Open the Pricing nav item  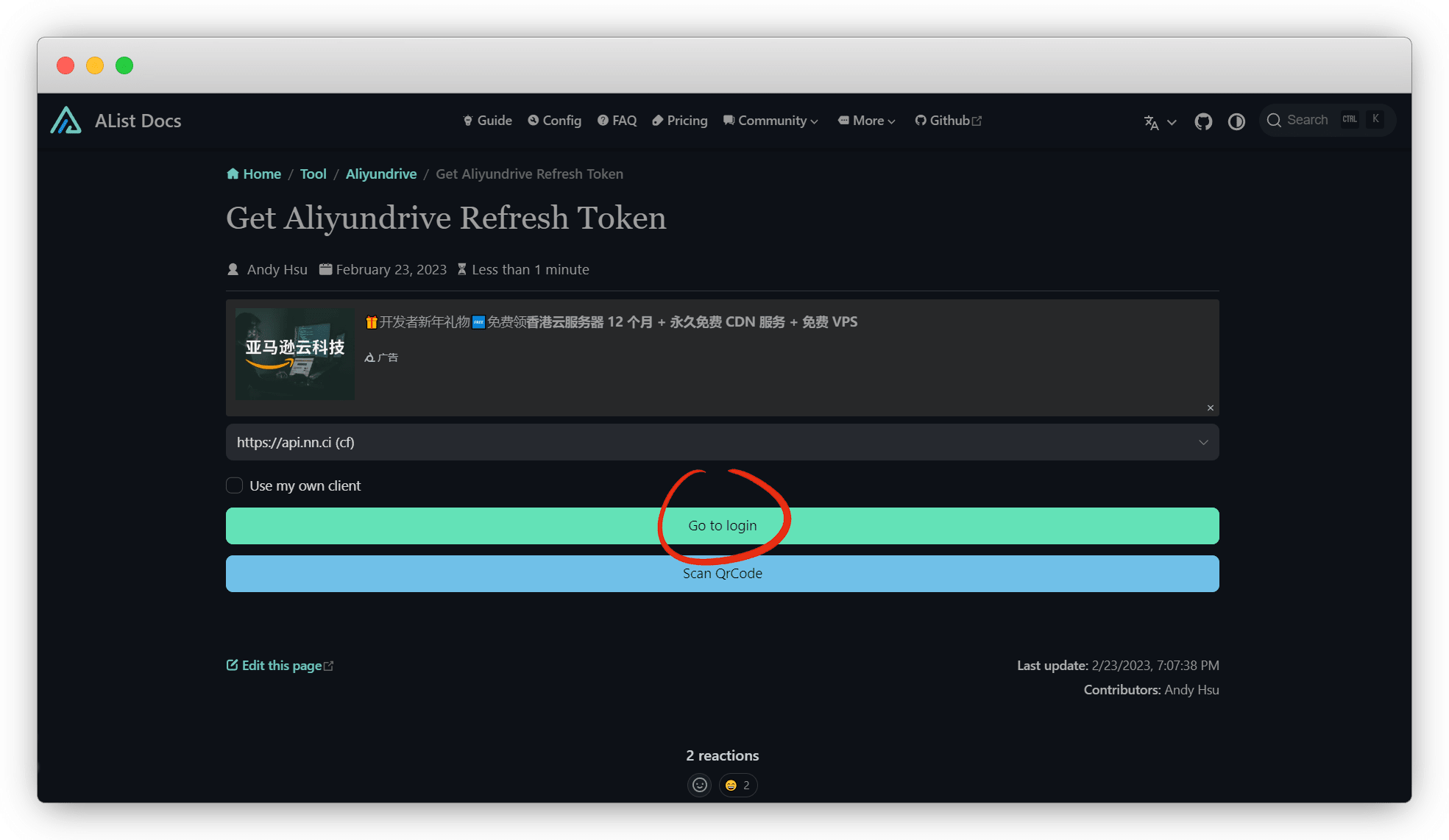pos(679,121)
